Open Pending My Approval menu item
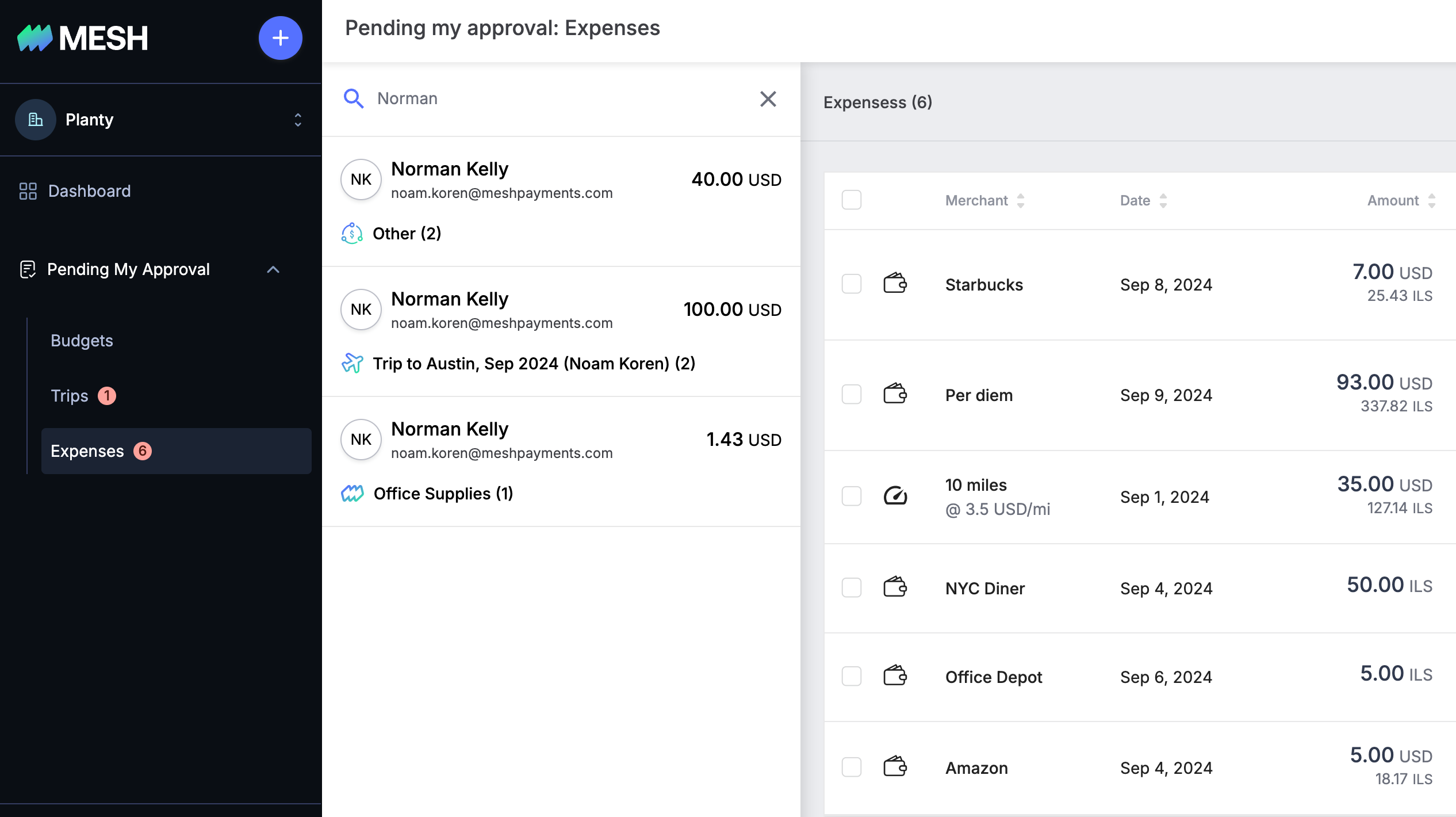The height and width of the screenshot is (817, 1456). point(128,269)
